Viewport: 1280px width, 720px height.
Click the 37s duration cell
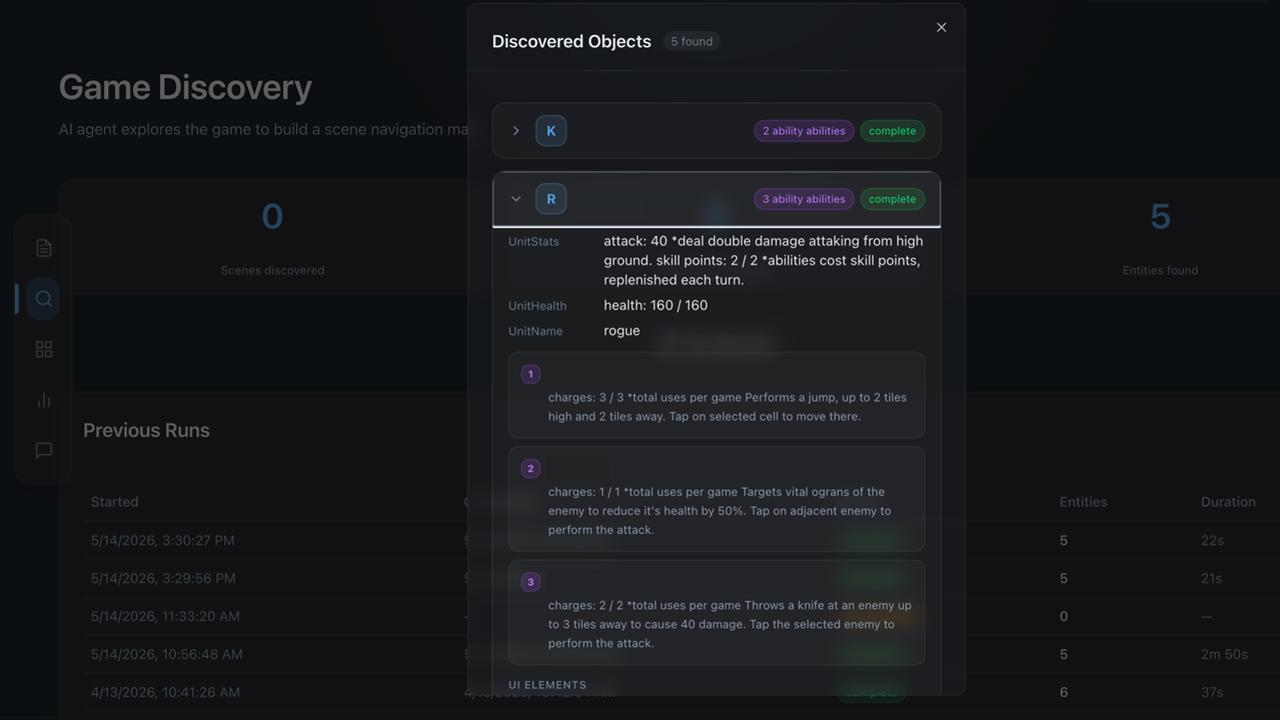click(1212, 692)
